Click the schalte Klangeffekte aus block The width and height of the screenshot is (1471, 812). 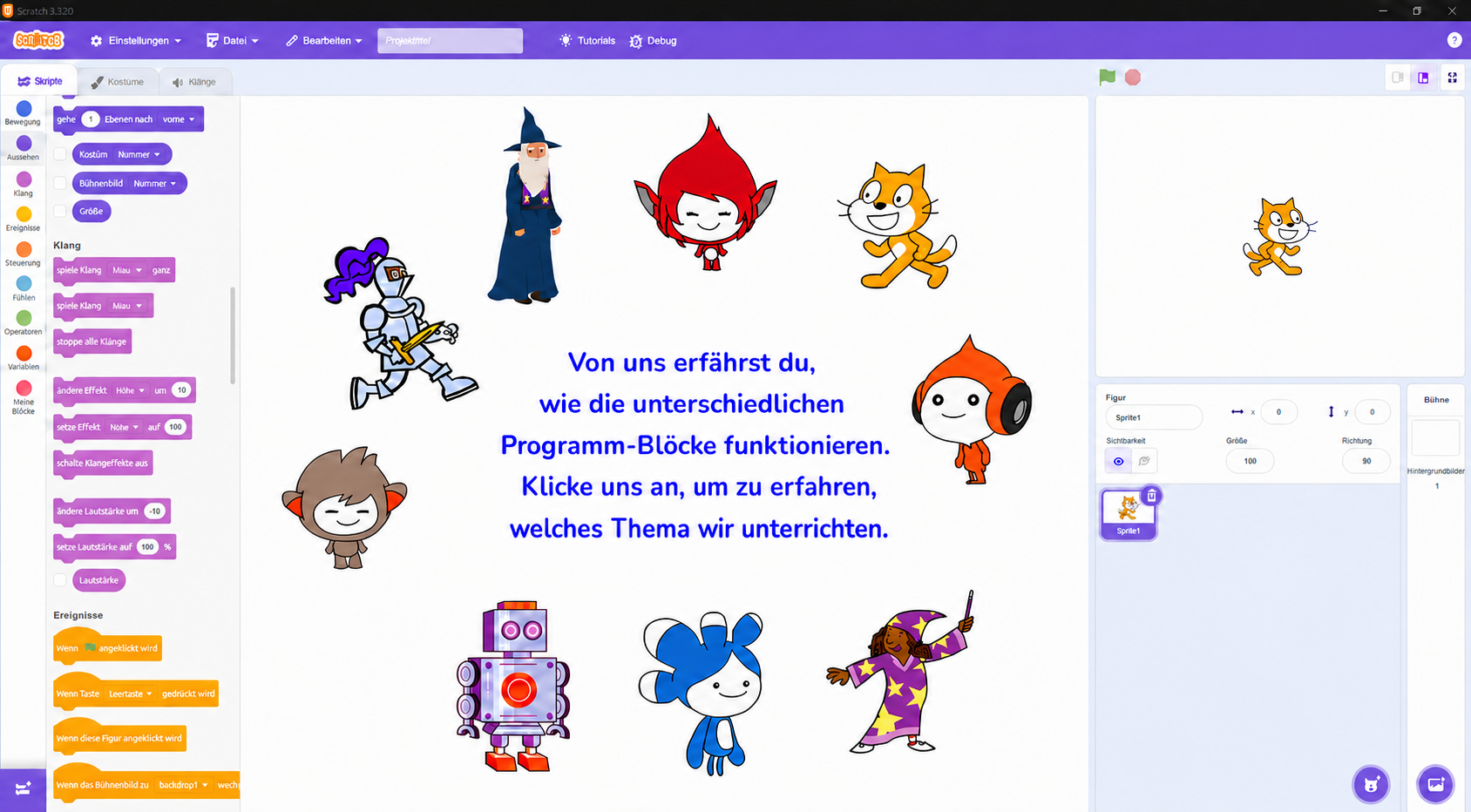[x=103, y=463]
